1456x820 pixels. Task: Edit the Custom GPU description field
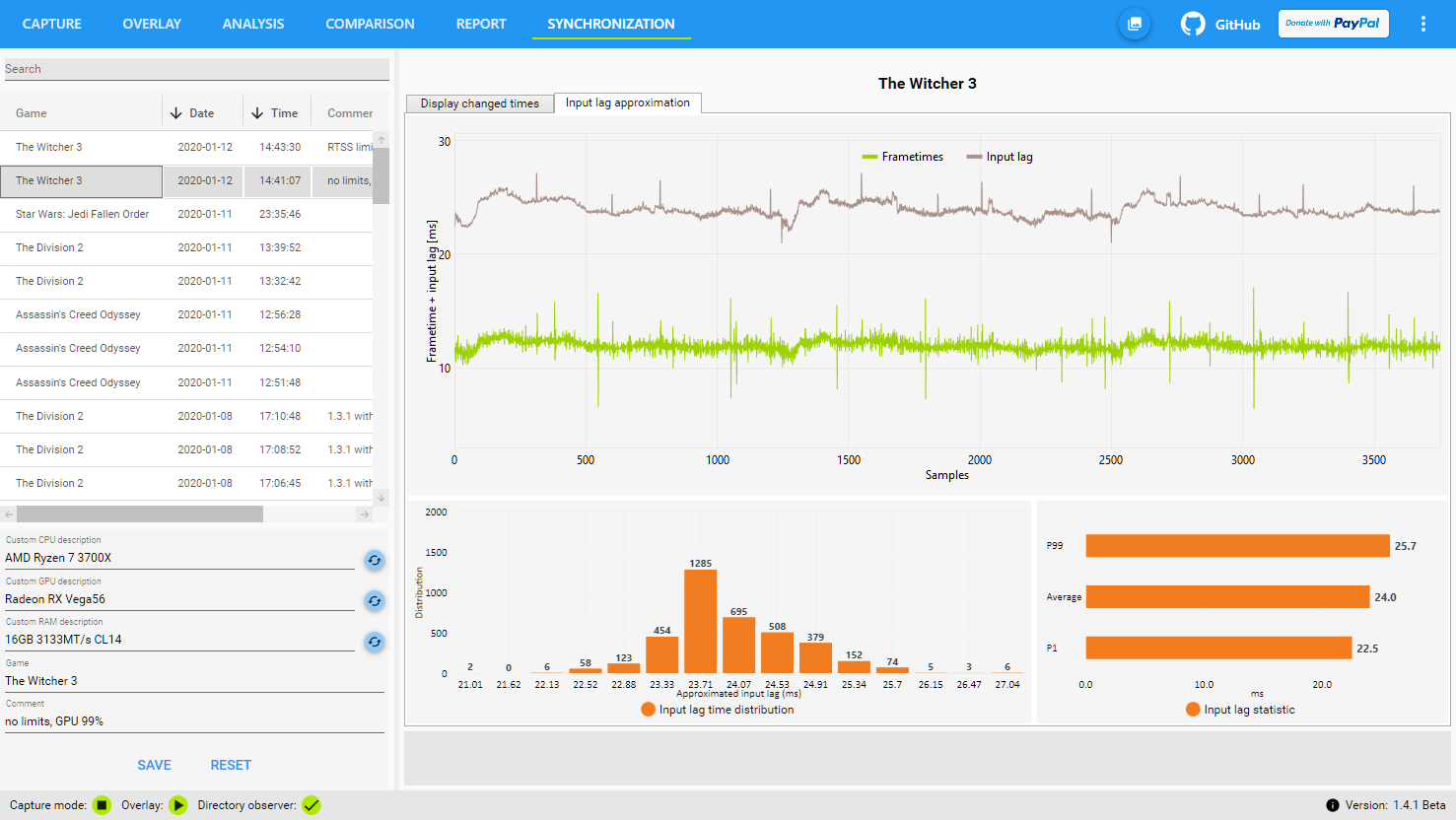(179, 599)
